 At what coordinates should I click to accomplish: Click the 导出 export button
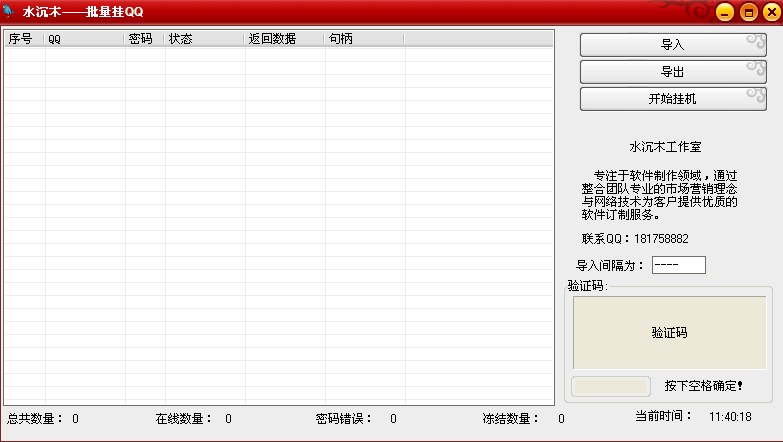673,72
